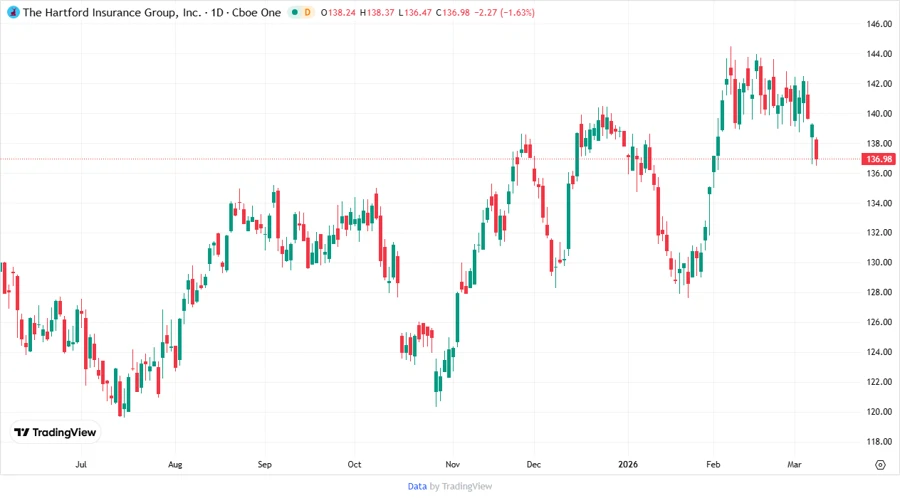
Task: Click the 1D interval label in header
Action: [217, 12]
